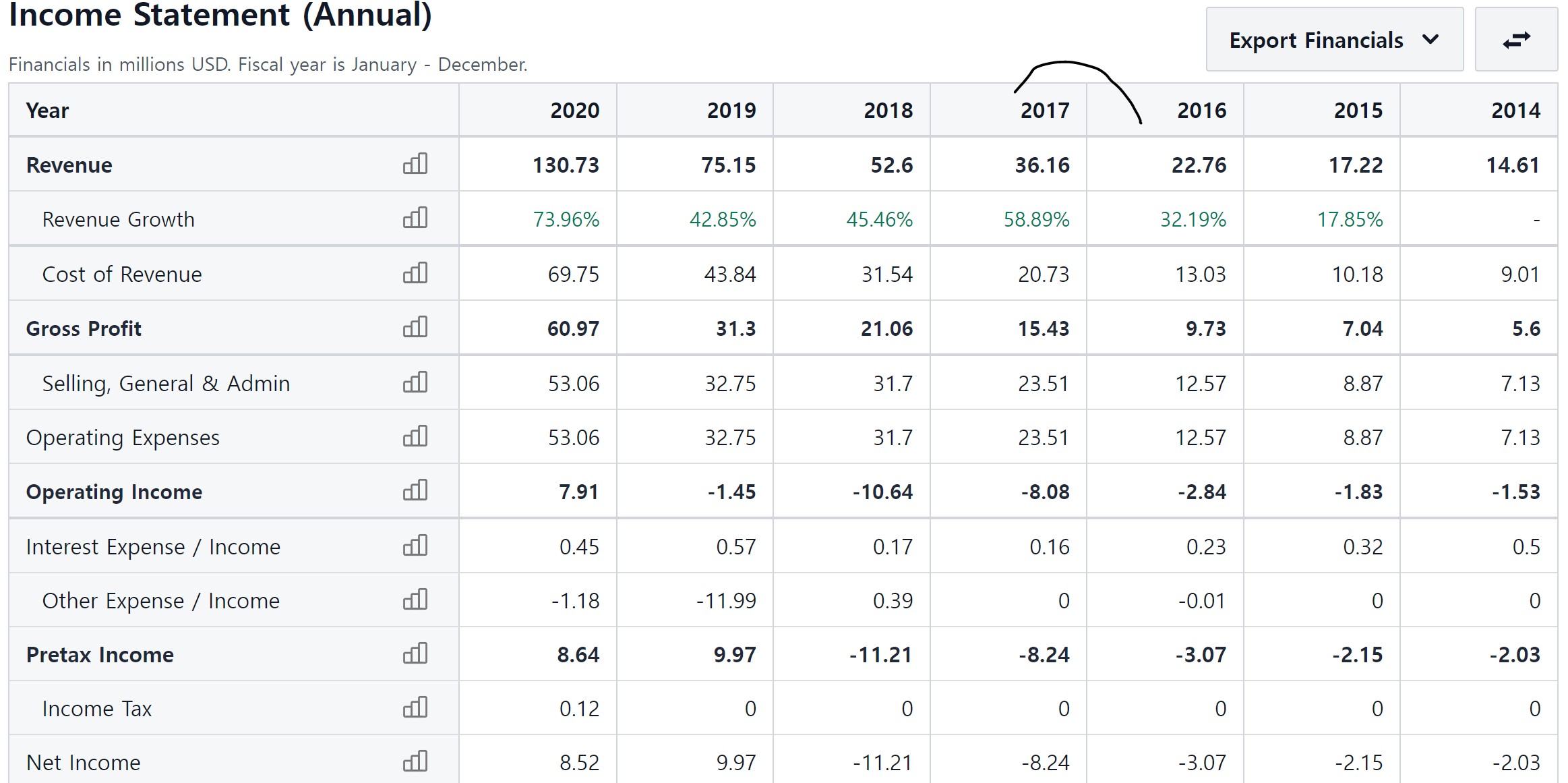This screenshot has width=1568, height=783.
Task: Click 2019 revenue value 75.15
Action: (x=728, y=165)
